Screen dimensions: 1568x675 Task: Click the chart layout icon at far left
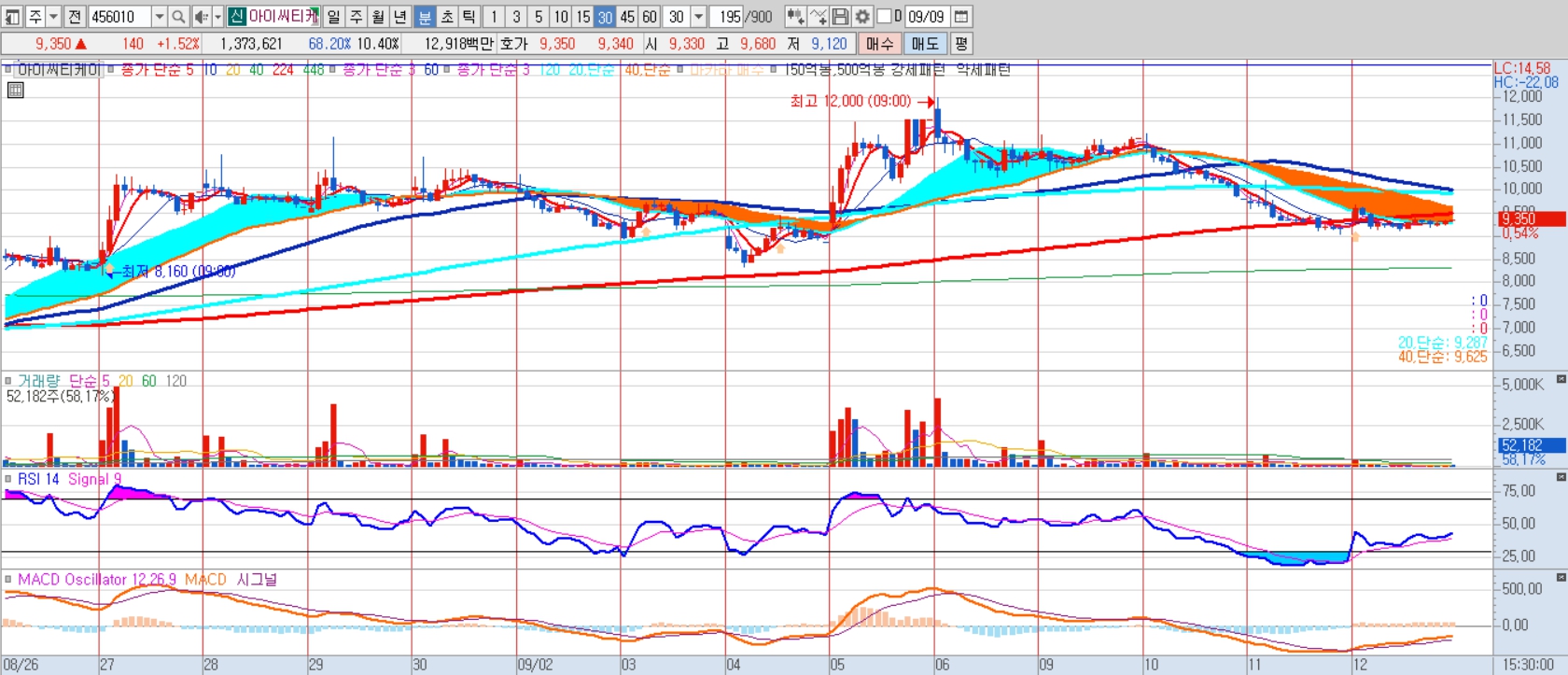12,17
